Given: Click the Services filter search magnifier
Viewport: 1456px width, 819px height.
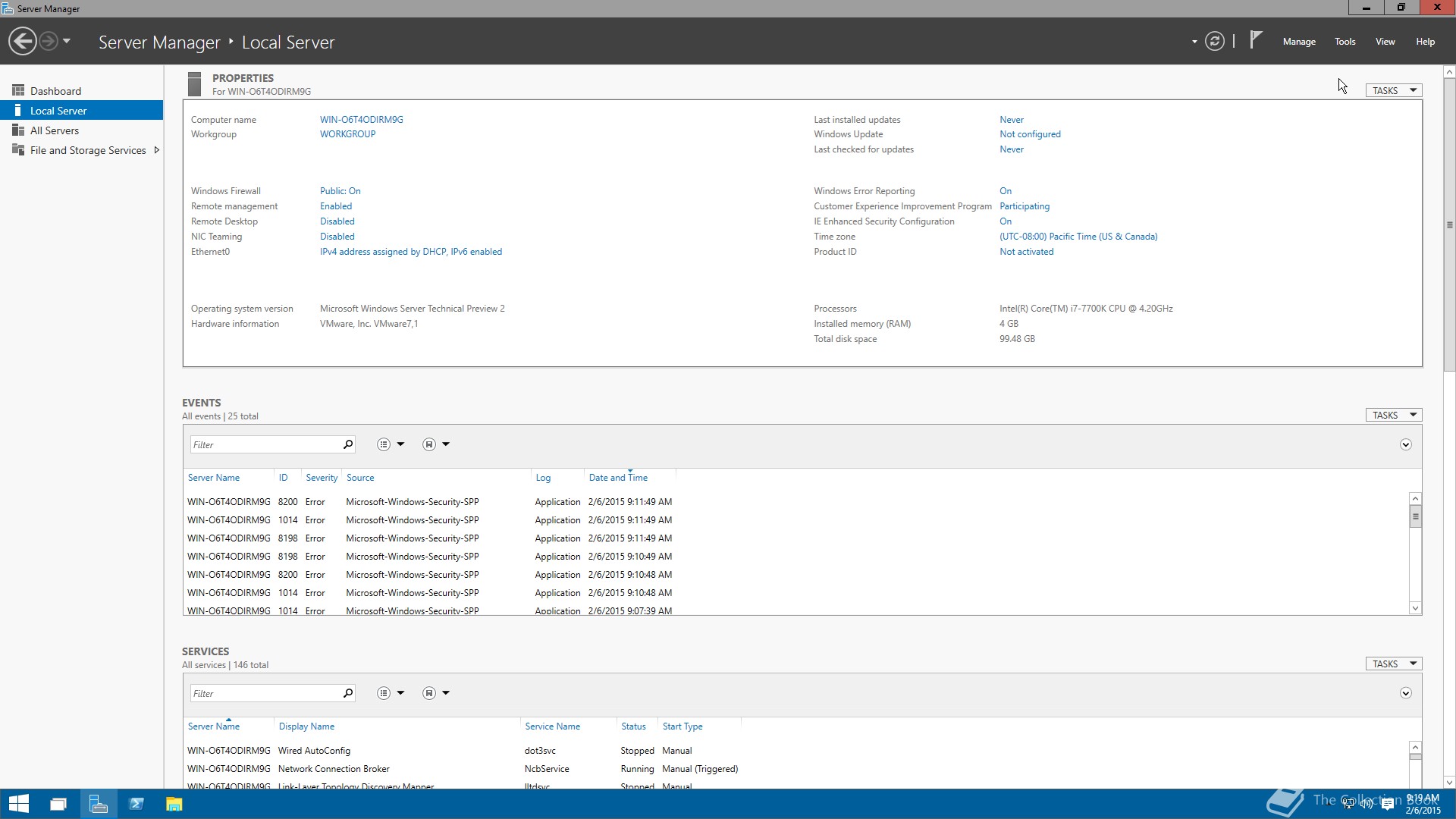Looking at the screenshot, I should [x=348, y=693].
